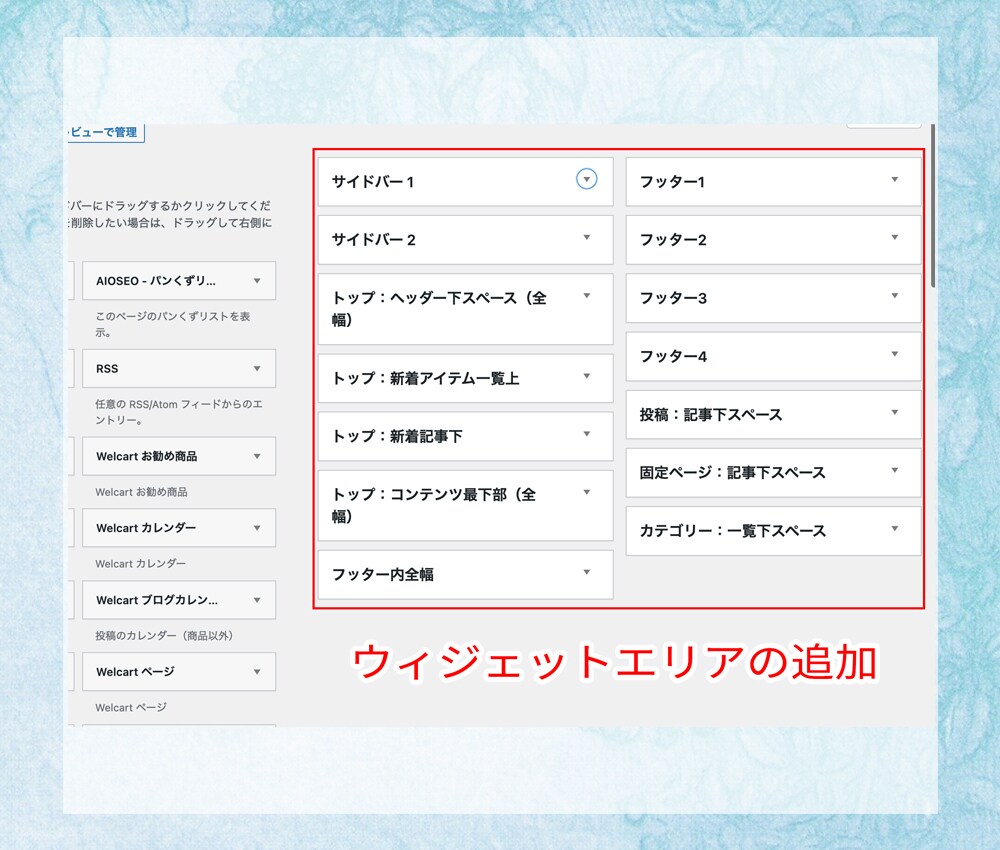Click the フッター2 title text
Image resolution: width=1000 pixels, height=850 pixels.
(673, 240)
